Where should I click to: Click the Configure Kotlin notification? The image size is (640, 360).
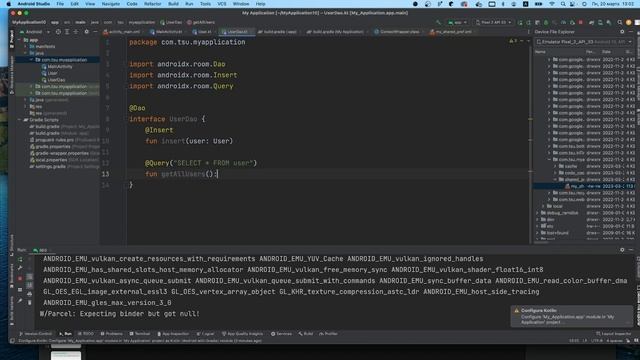tap(571, 316)
